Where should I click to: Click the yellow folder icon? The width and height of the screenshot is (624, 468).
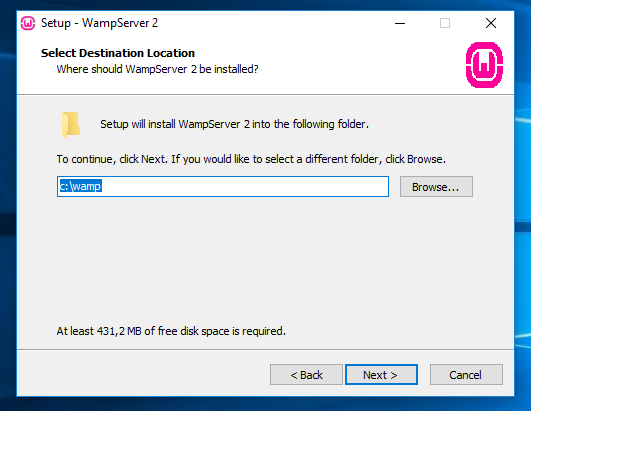tap(71, 125)
